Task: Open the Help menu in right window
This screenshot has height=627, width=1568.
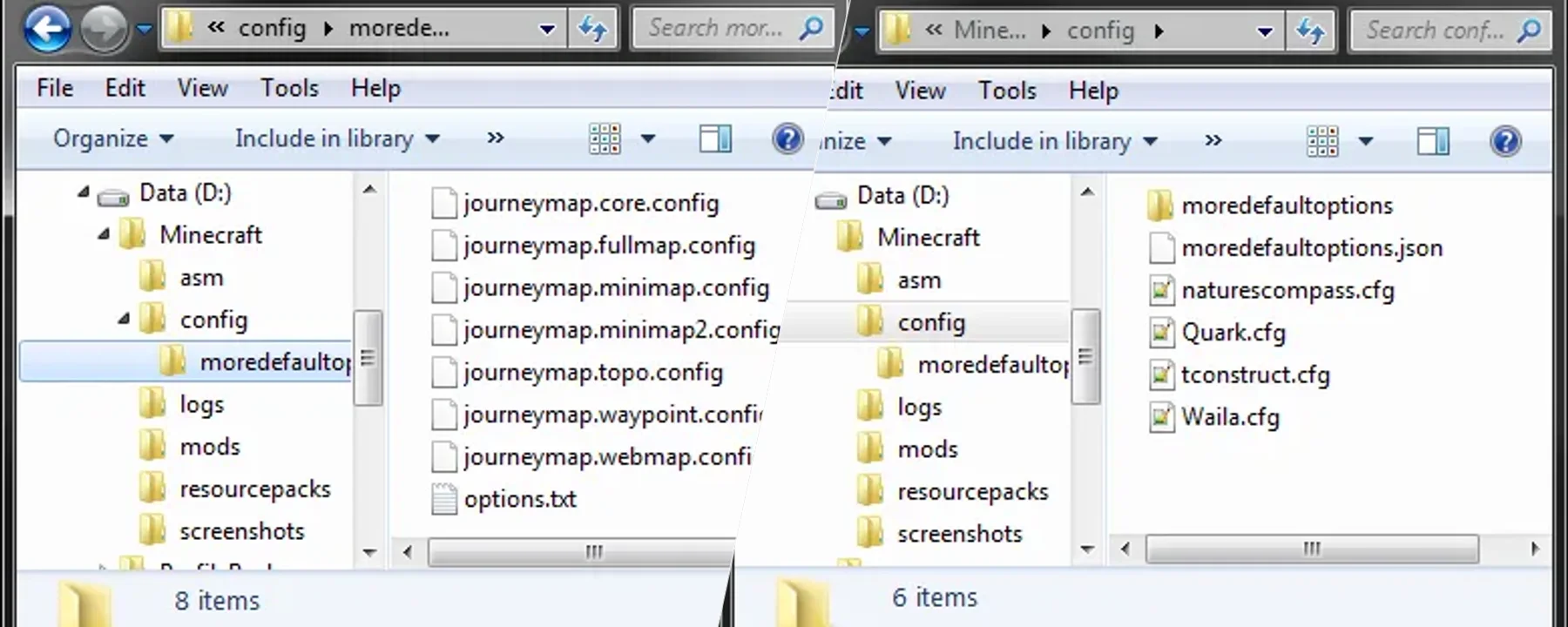Action: pos(1093,91)
